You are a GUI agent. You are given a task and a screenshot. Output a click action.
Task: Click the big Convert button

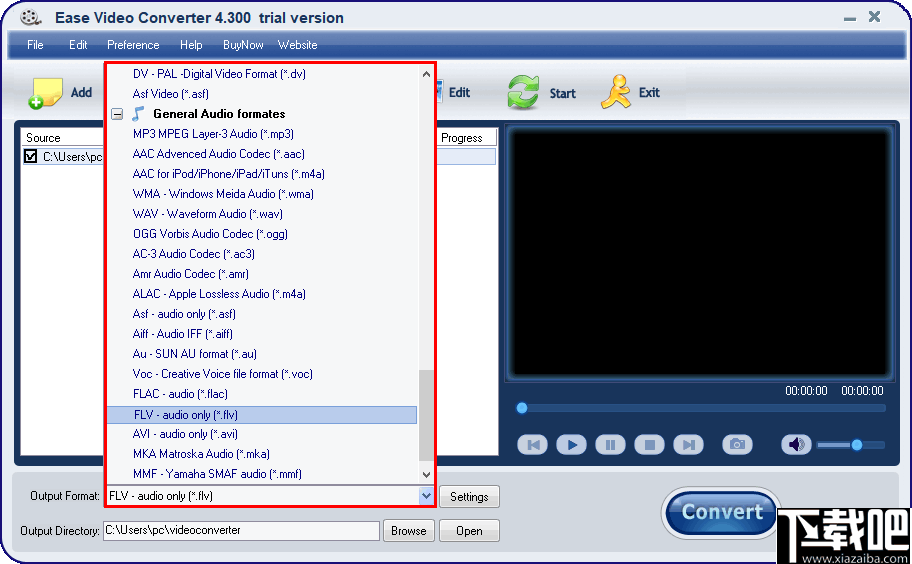(721, 512)
